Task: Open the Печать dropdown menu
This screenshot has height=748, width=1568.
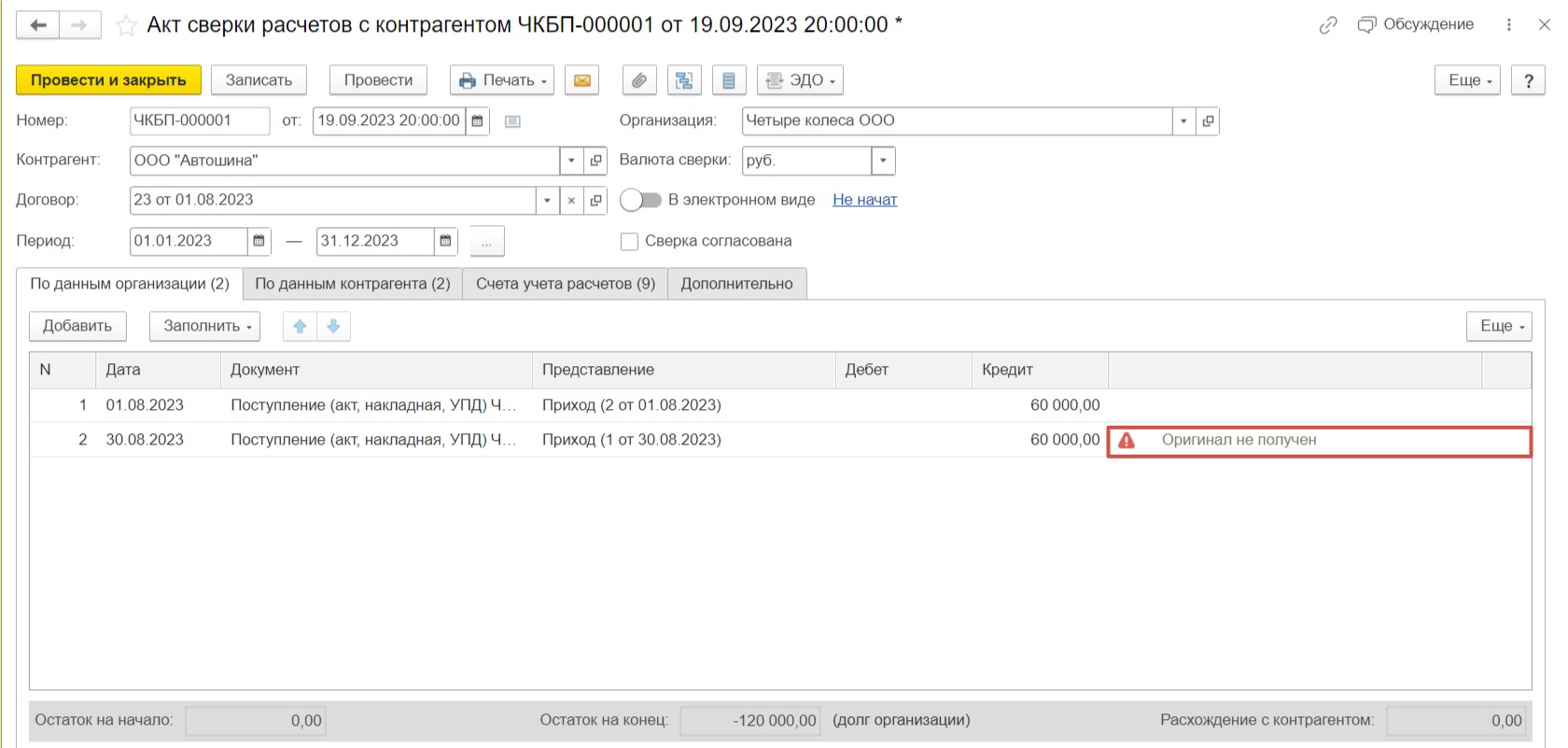Action: pos(502,80)
